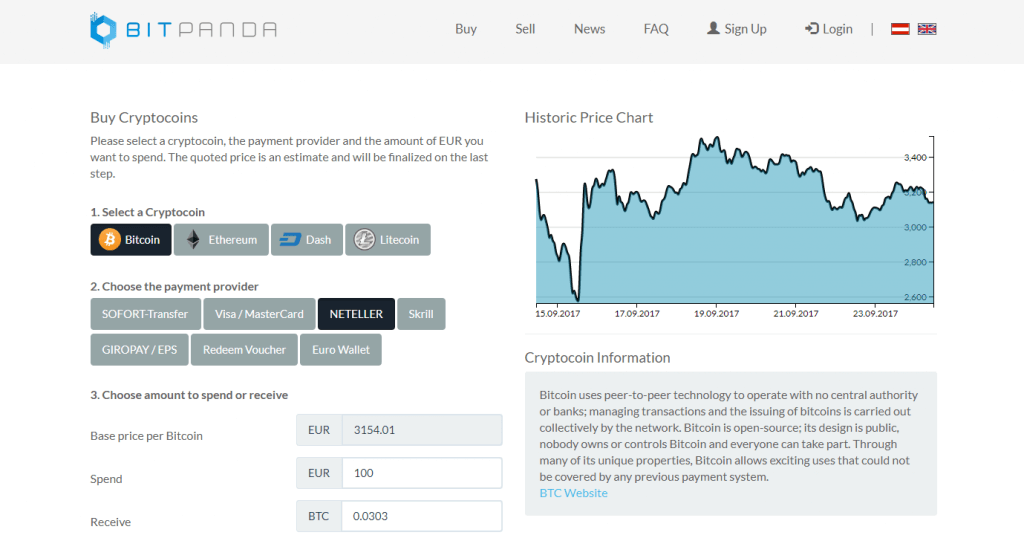The height and width of the screenshot is (538, 1024).
Task: Click the Buy Cryptocoins heading
Action: (144, 118)
